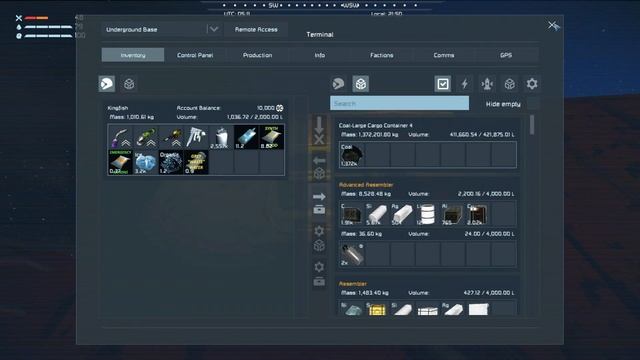Open the GPS tab
This screenshot has width=640, height=360.
[506, 55]
